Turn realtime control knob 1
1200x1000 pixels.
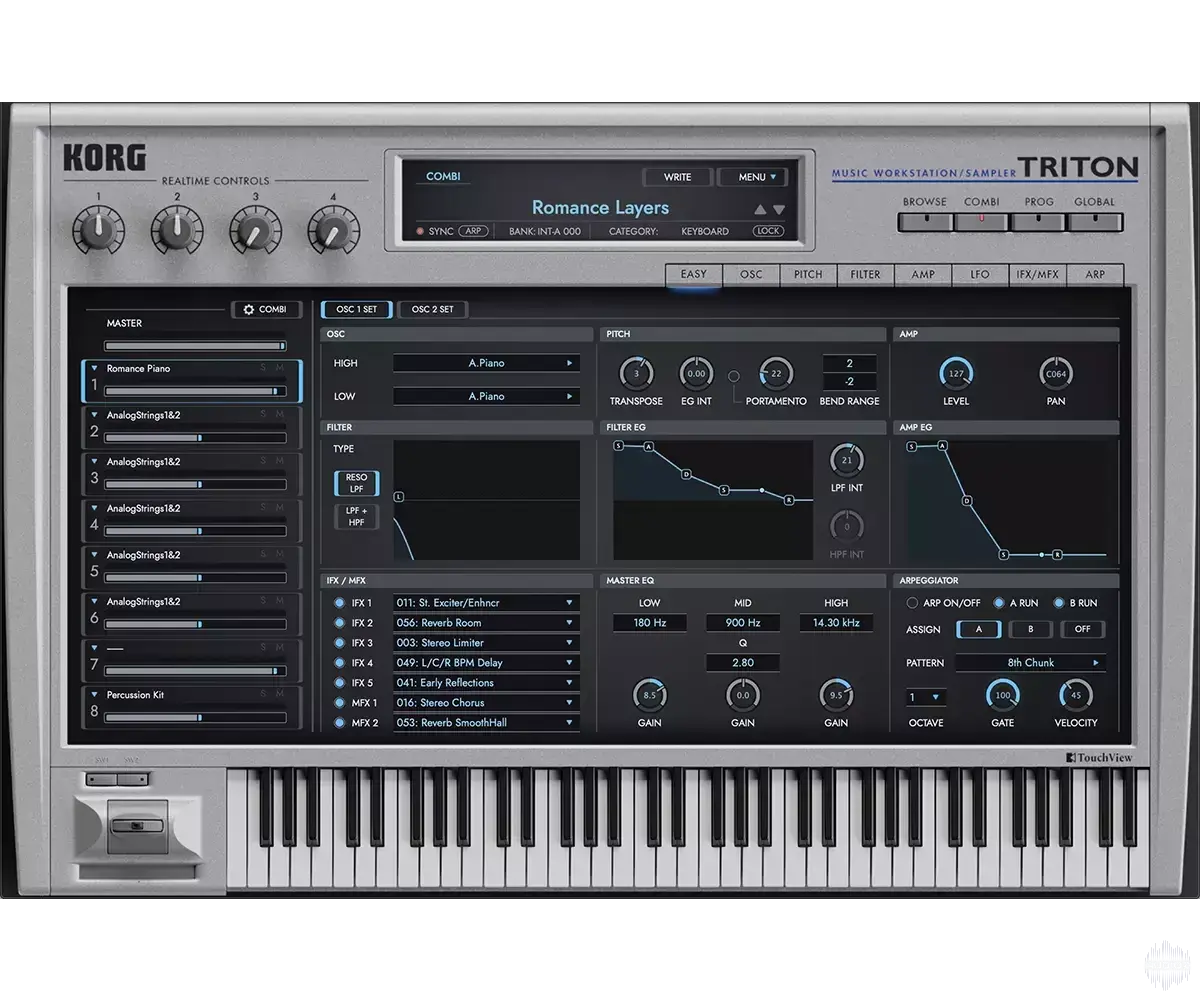[x=99, y=232]
